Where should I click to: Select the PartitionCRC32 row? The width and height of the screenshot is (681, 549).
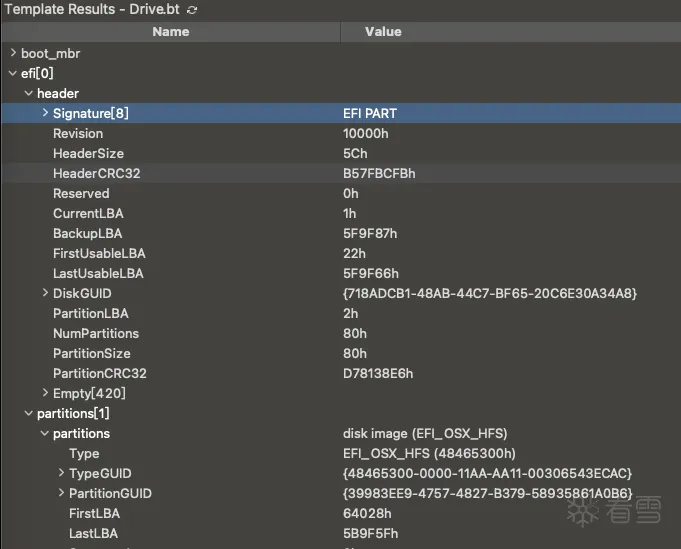pyautogui.click(x=100, y=373)
